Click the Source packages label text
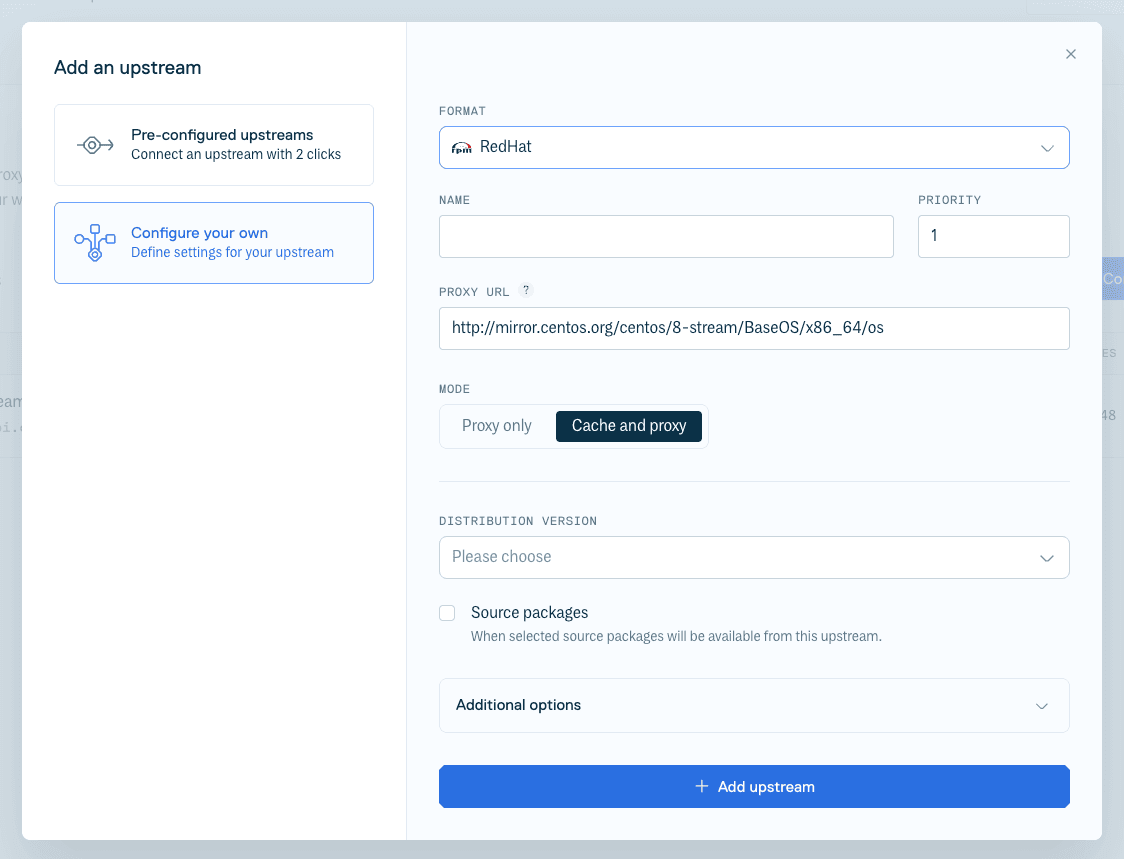 coord(529,612)
